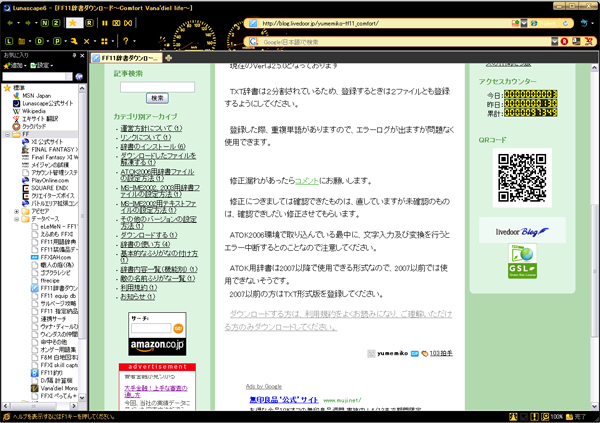Image resolution: width=600 pixels, height=423 pixels.
Task: Click the GSL green license badge
Action: pos(522,261)
